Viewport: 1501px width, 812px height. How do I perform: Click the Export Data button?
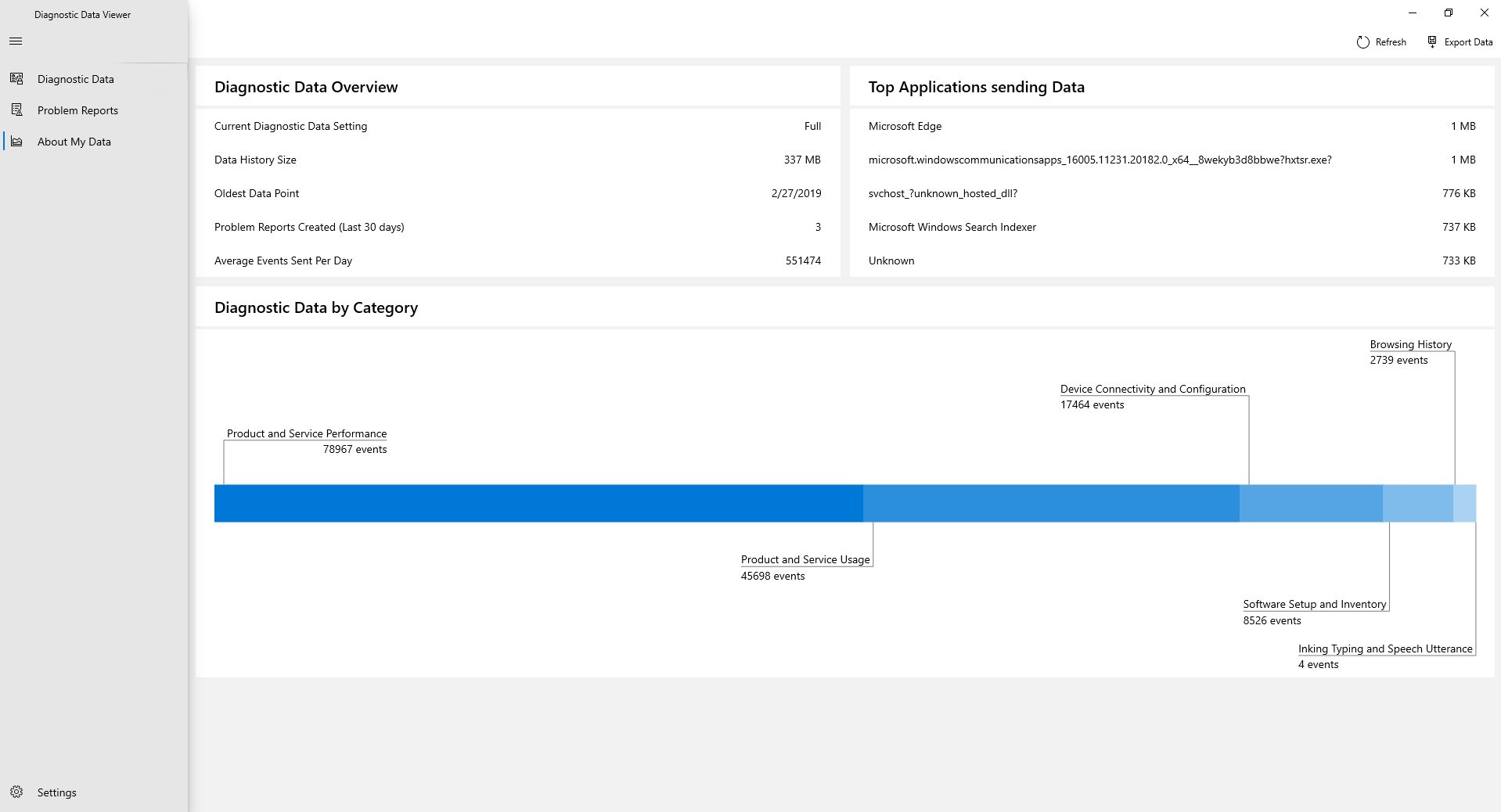coord(1468,41)
